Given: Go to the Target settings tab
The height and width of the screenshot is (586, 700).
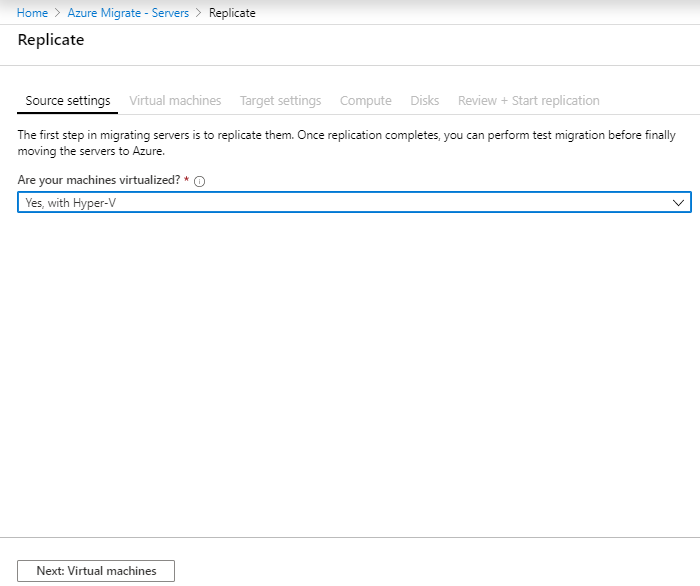Looking at the screenshot, I should pyautogui.click(x=280, y=101).
